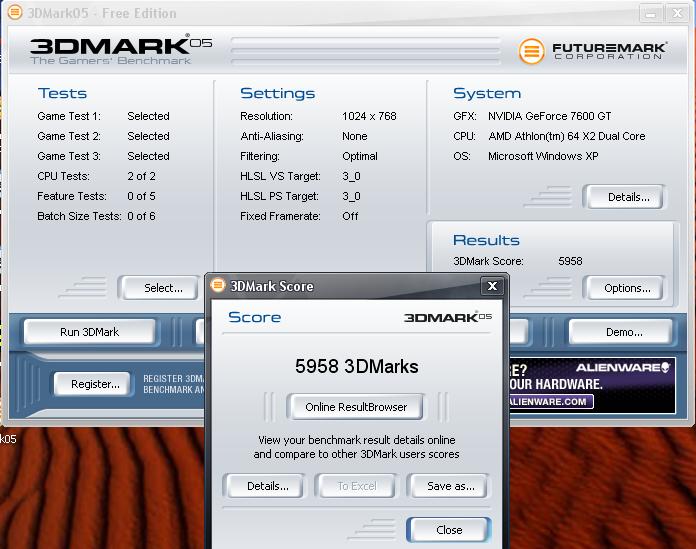
Task: Click the 'Results' section heading
Action: [486, 240]
